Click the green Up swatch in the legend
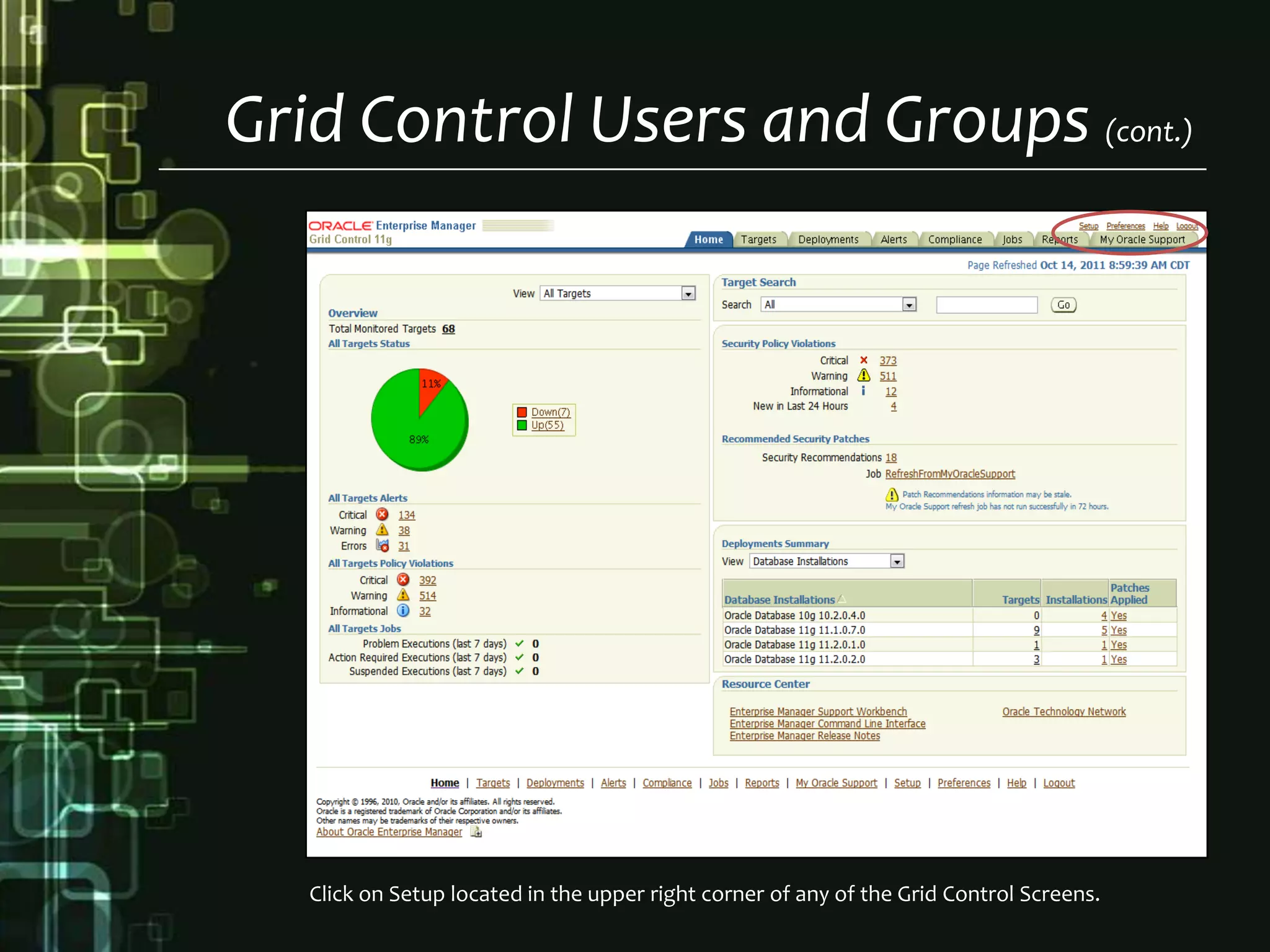Image resolution: width=1270 pixels, height=952 pixels. (x=522, y=425)
